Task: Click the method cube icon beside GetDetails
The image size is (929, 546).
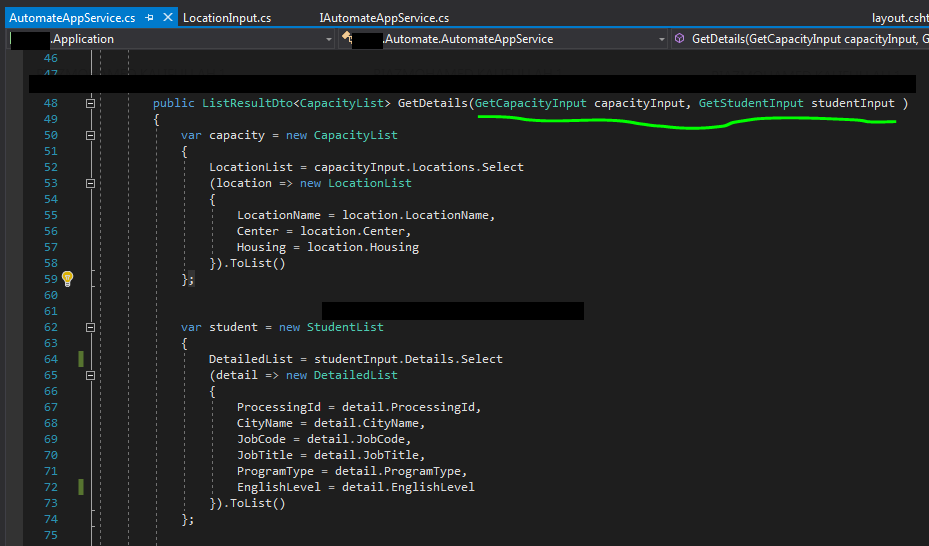Action: (680, 38)
